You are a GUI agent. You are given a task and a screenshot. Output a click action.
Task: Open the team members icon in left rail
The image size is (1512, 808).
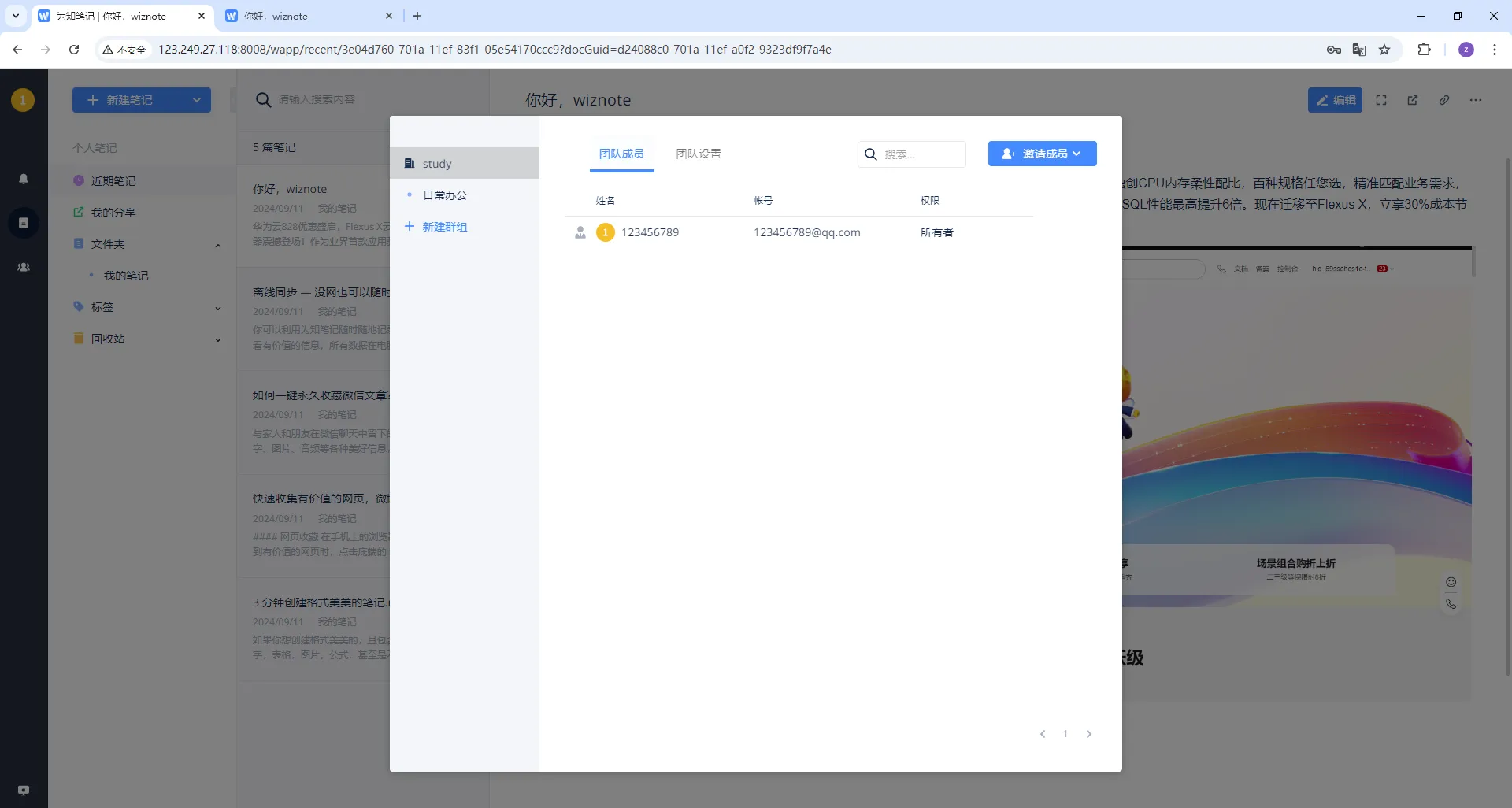click(x=24, y=267)
